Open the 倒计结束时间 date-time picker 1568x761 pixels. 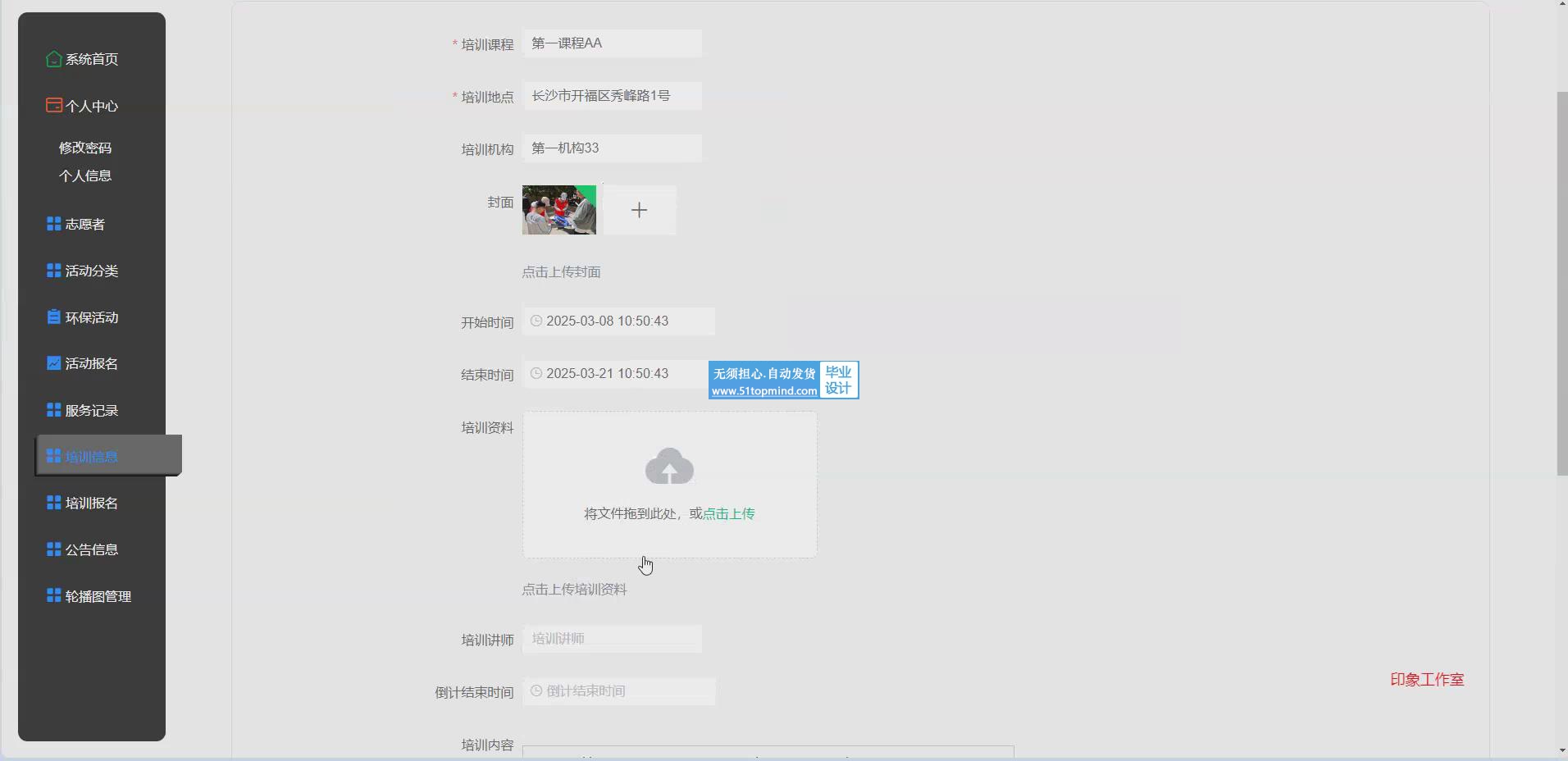pos(619,691)
